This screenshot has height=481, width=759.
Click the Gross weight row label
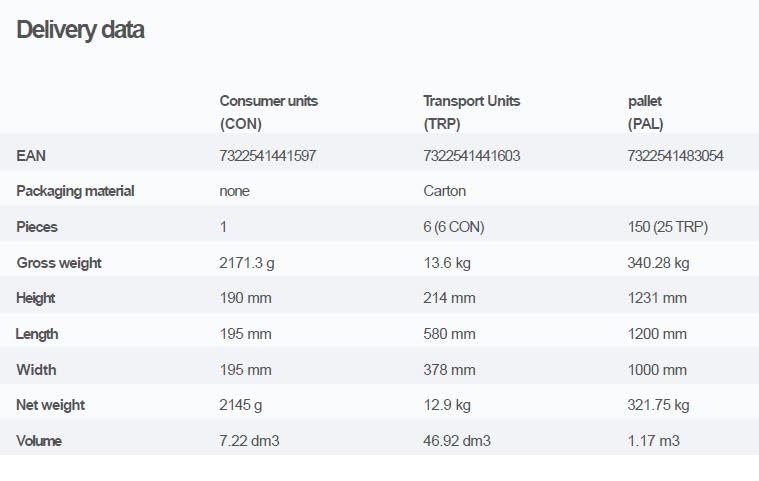click(59, 263)
